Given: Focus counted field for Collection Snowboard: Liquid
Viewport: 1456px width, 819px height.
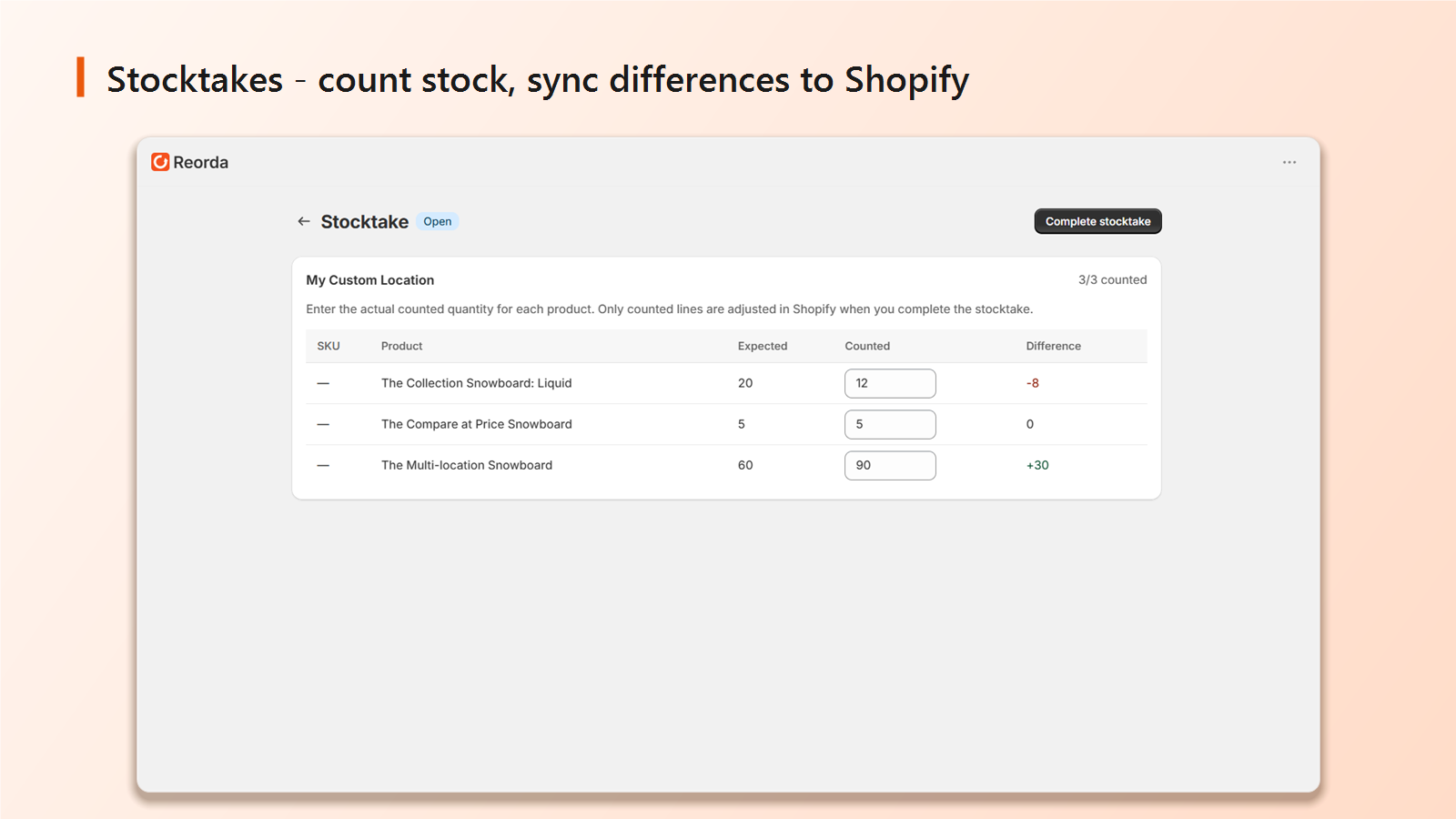Looking at the screenshot, I should 890,383.
